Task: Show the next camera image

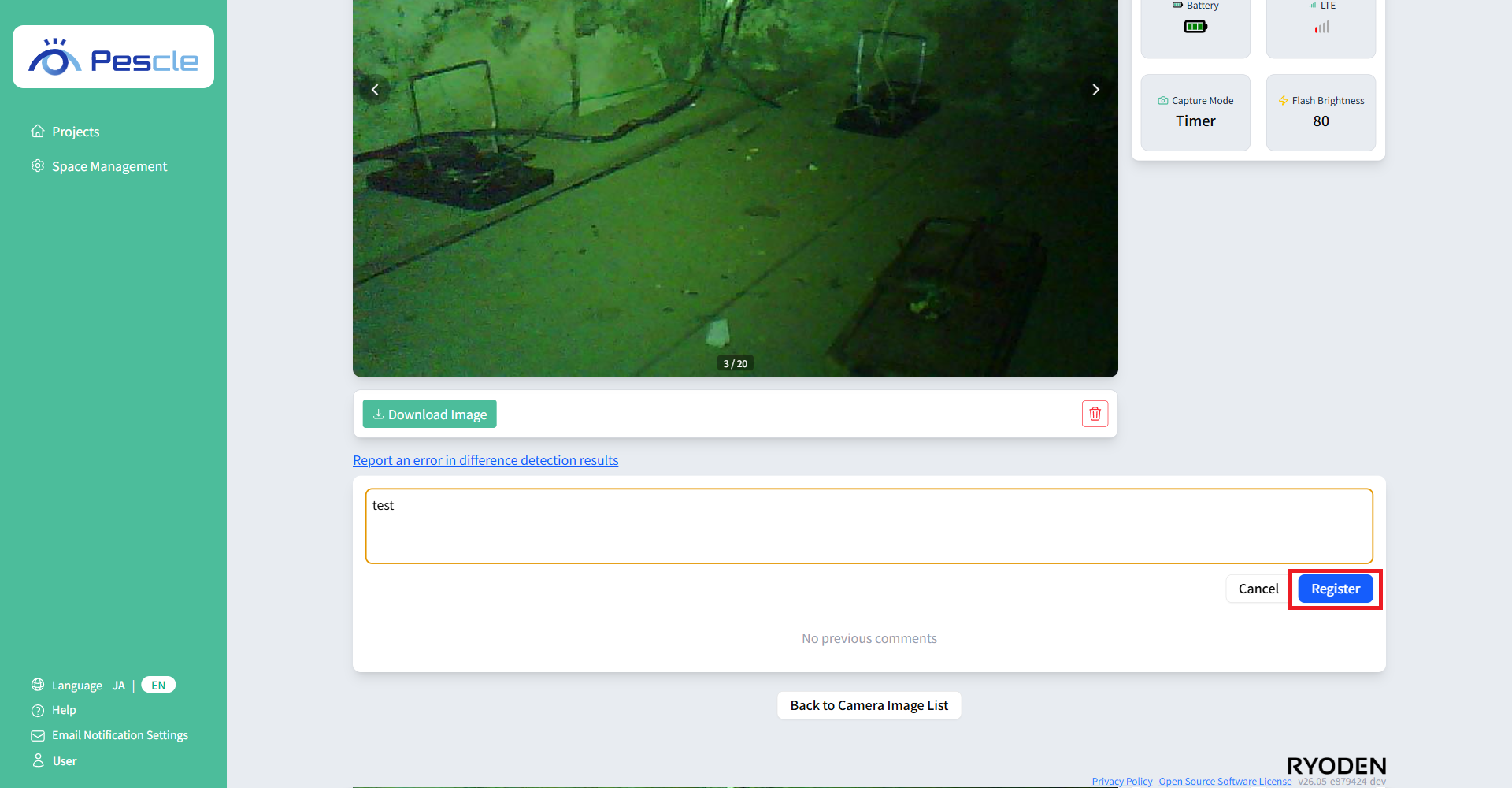Action: 1095,89
